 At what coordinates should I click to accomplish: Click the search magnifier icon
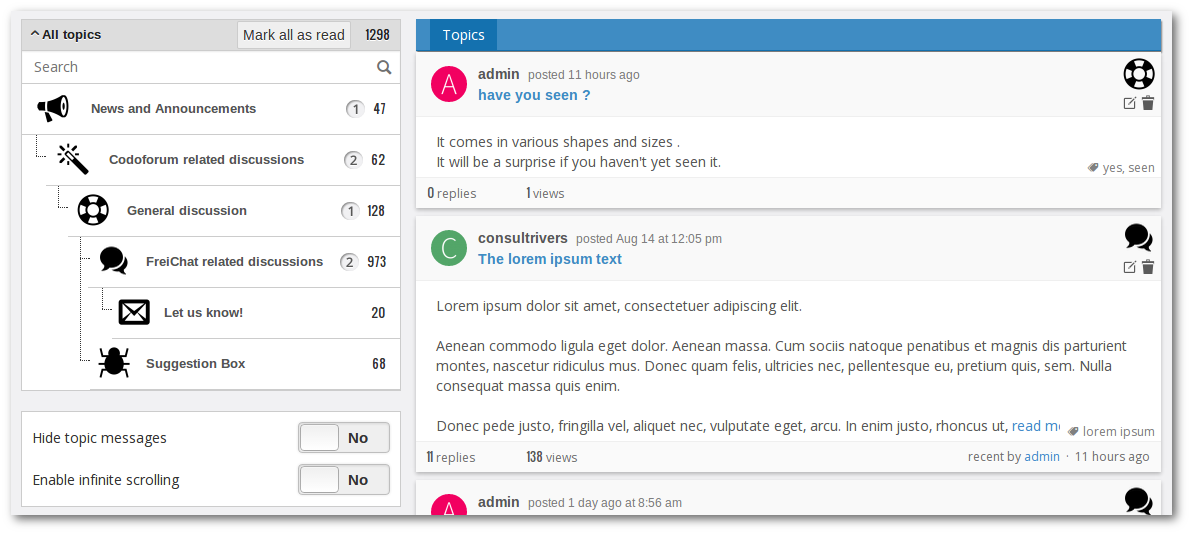point(384,67)
